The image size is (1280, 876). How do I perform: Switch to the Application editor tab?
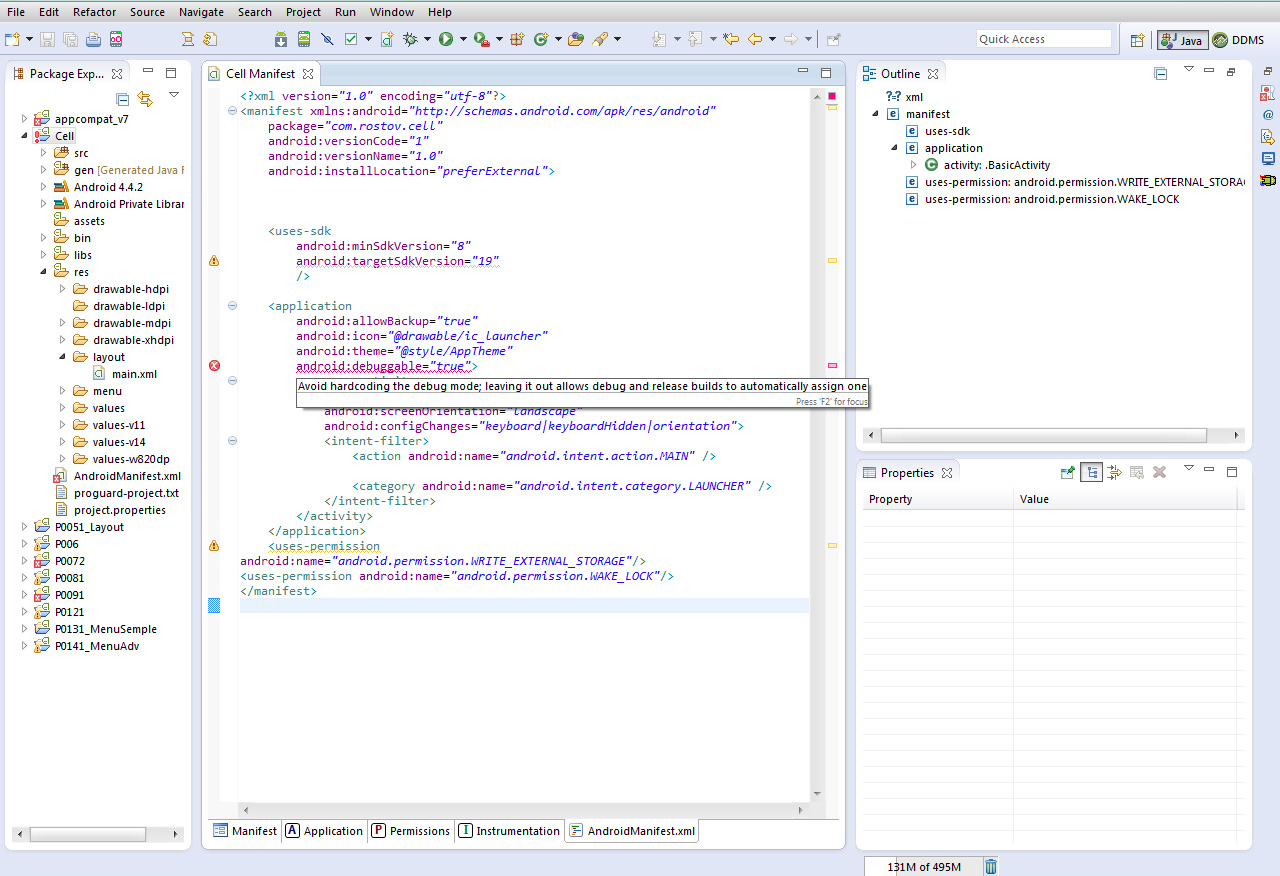324,831
